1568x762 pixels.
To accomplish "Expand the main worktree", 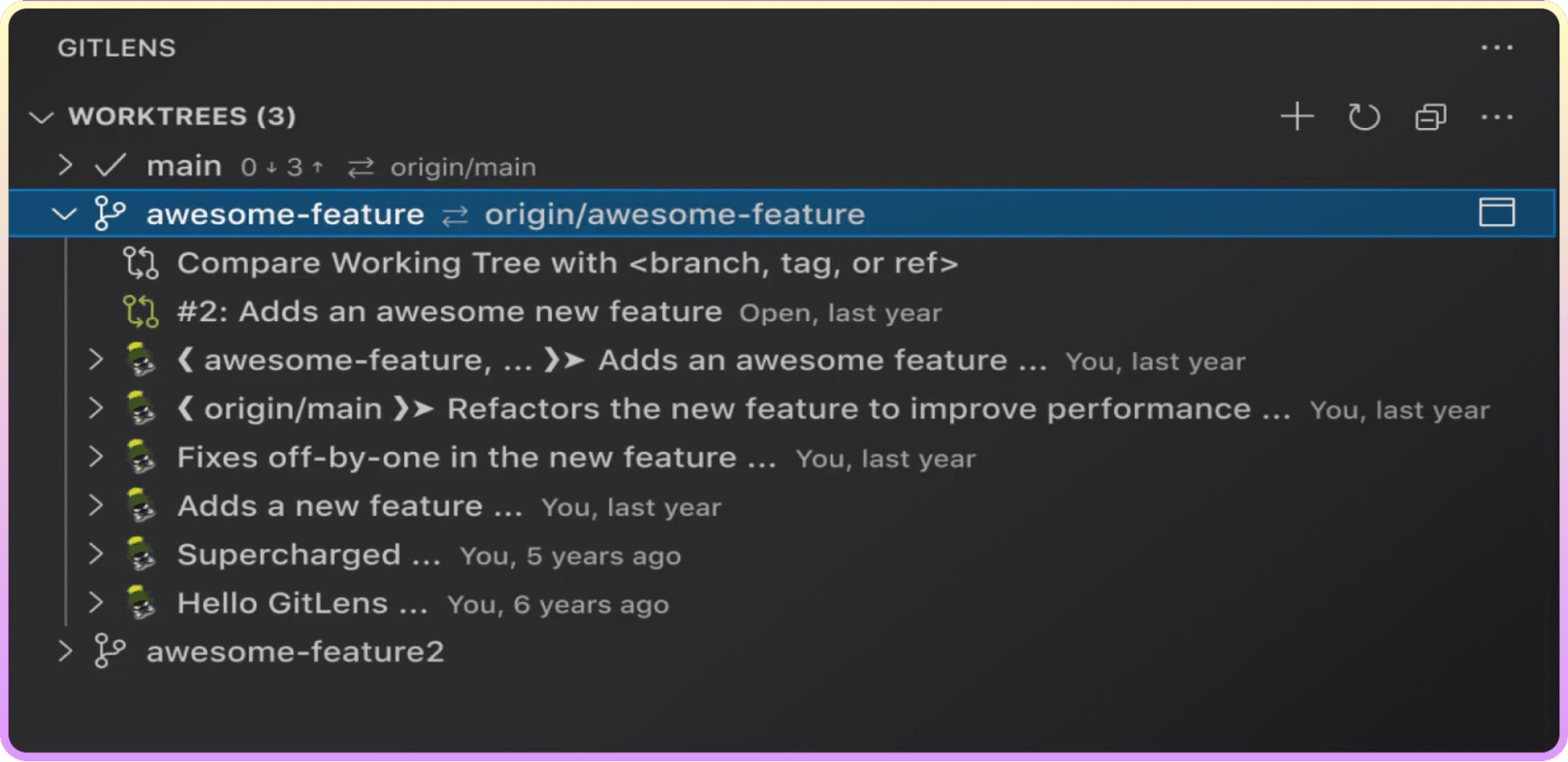I will 65,166.
